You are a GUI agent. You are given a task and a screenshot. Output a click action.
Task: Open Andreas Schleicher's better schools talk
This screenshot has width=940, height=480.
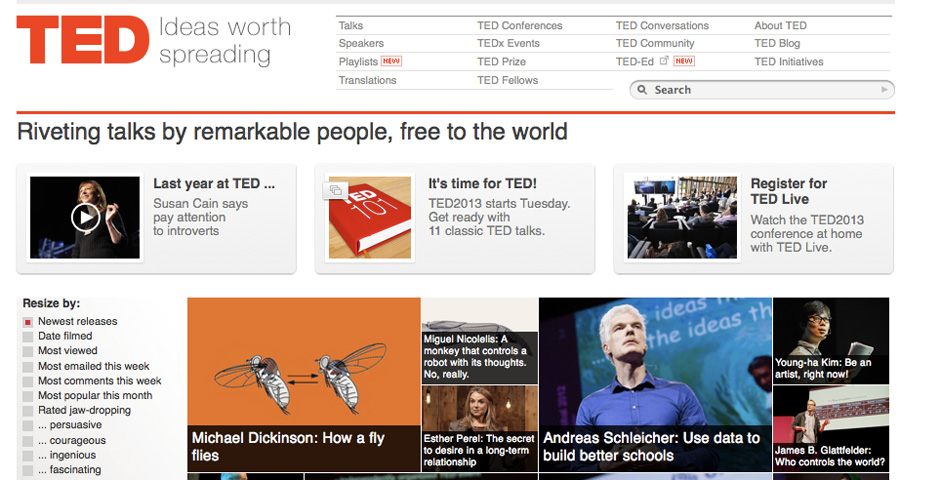point(655,384)
